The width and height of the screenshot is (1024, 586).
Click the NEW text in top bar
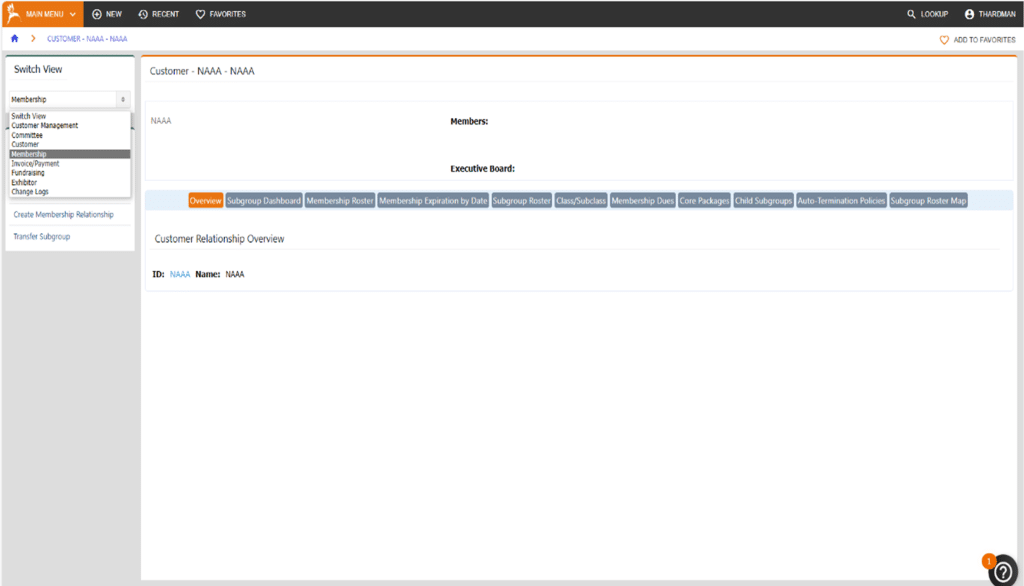pyautogui.click(x=114, y=14)
